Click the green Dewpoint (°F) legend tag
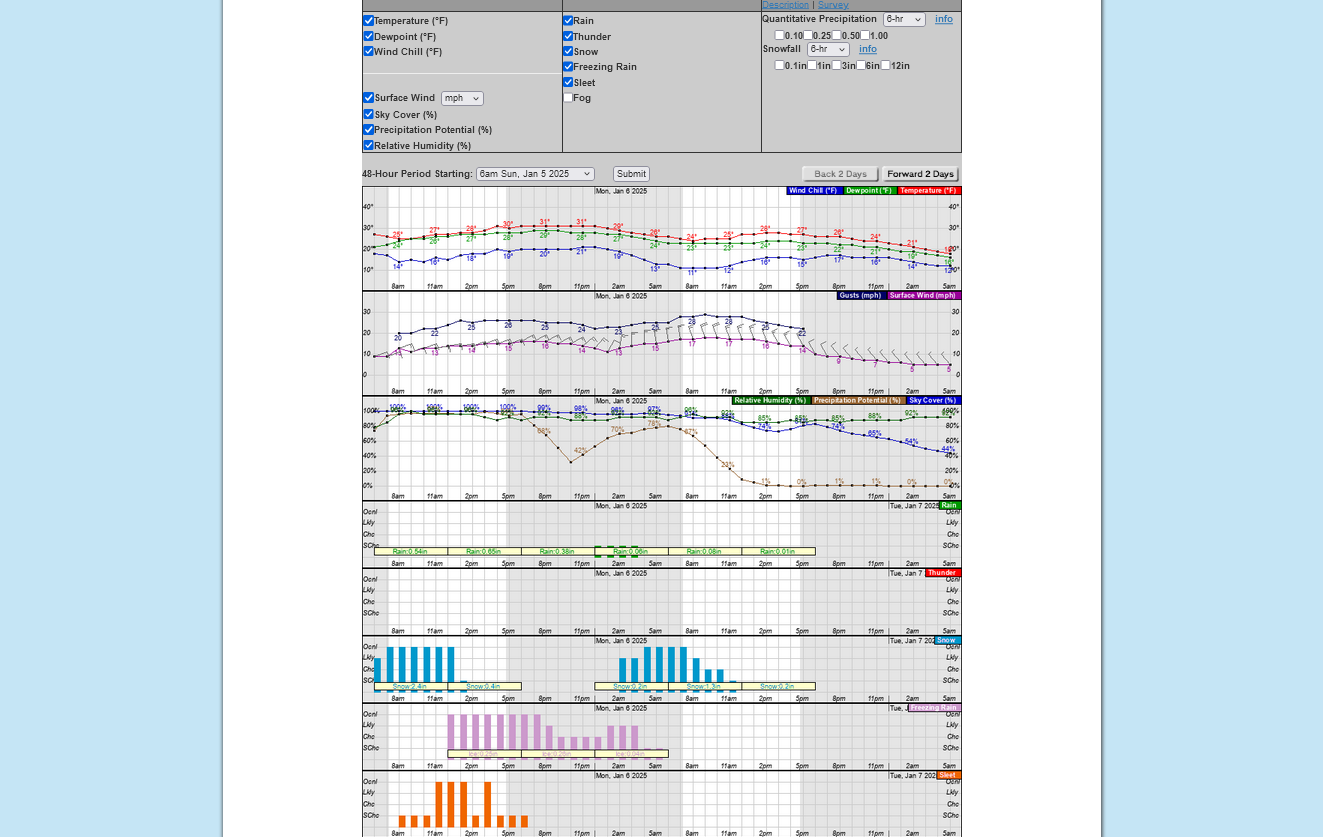Image resolution: width=1323 pixels, height=837 pixels. [x=870, y=190]
